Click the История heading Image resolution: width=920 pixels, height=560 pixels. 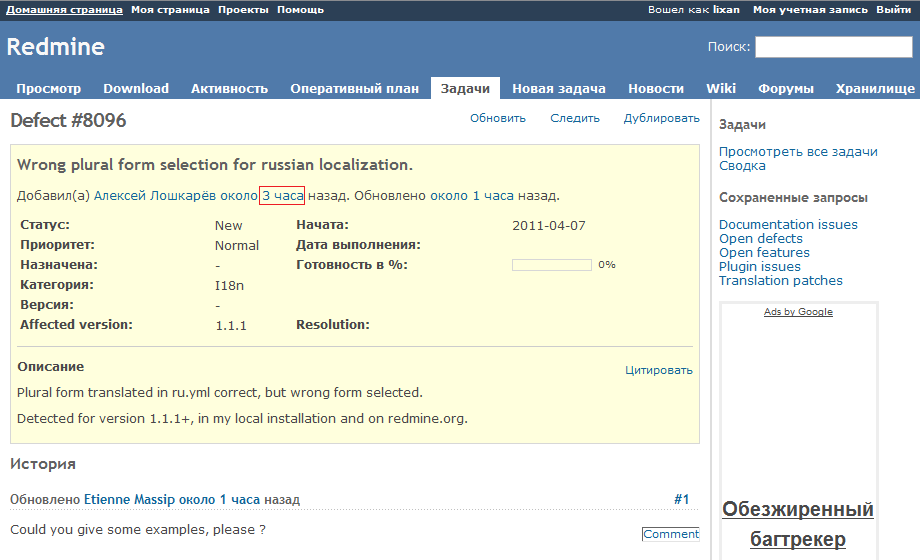(x=43, y=464)
